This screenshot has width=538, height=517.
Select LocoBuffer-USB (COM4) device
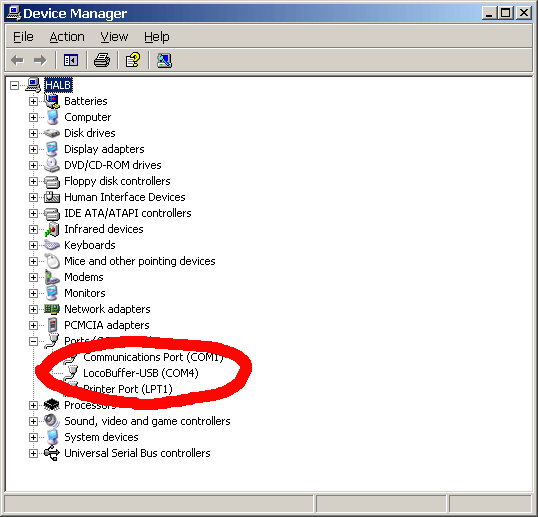coord(141,373)
